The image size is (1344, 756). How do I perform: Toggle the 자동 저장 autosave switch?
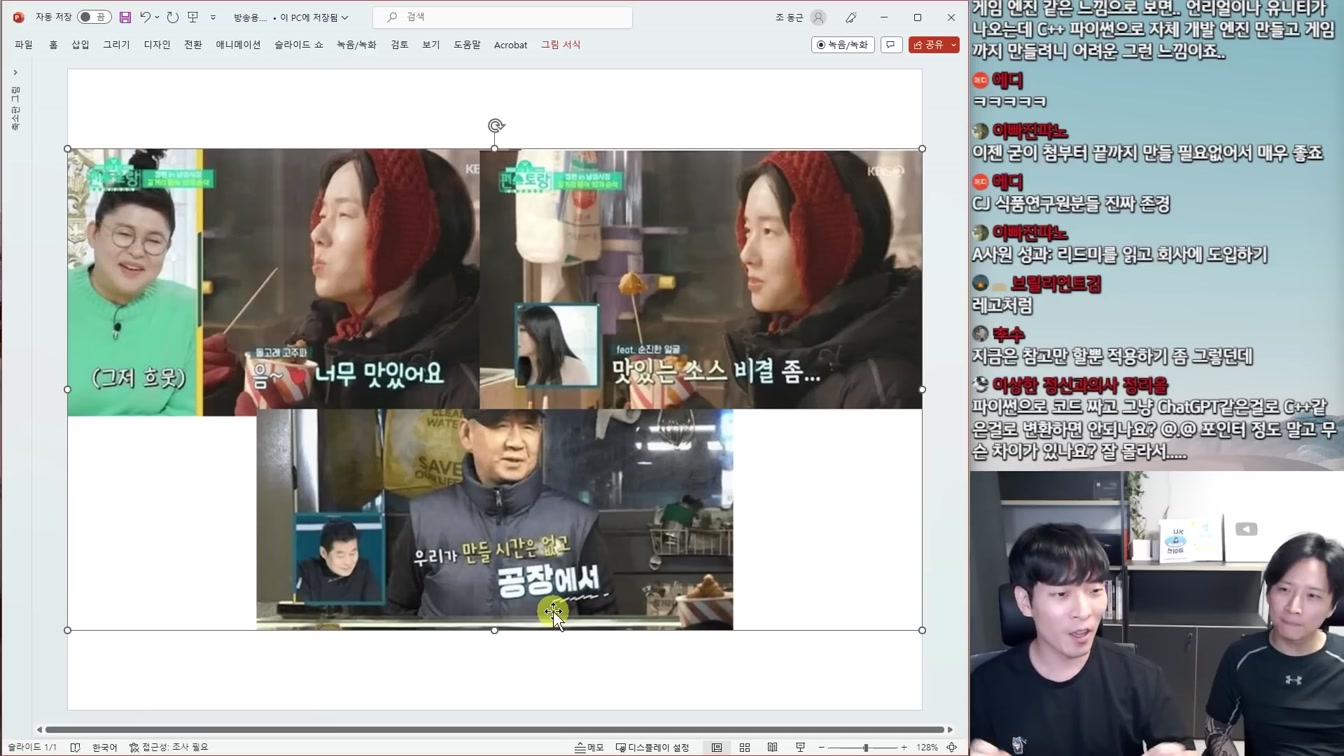[94, 17]
